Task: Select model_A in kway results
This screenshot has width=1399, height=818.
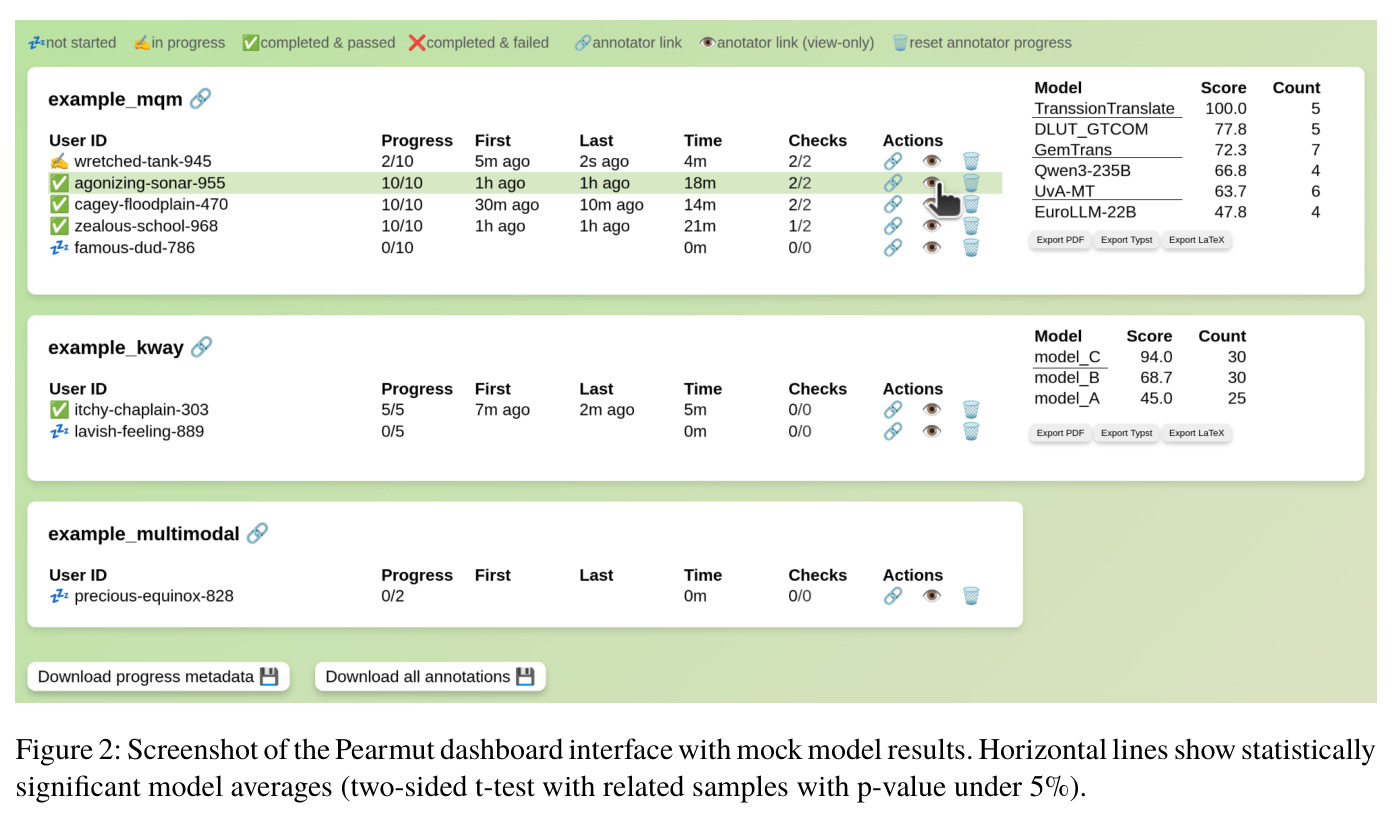Action: pyautogui.click(x=1067, y=399)
